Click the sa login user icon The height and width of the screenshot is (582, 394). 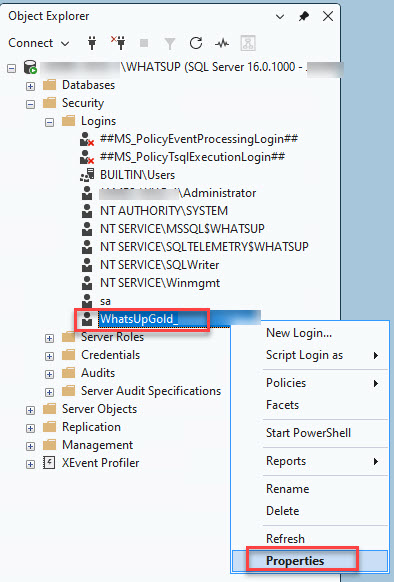87,301
